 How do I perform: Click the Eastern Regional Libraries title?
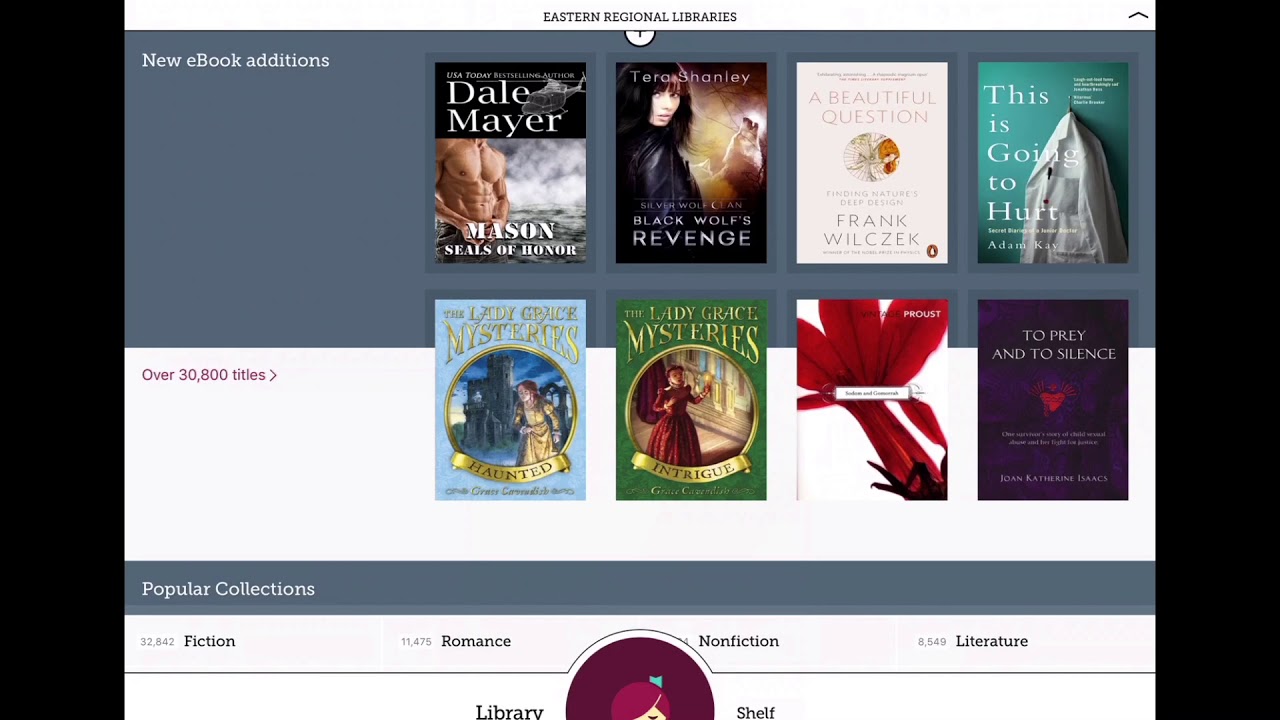(x=640, y=17)
